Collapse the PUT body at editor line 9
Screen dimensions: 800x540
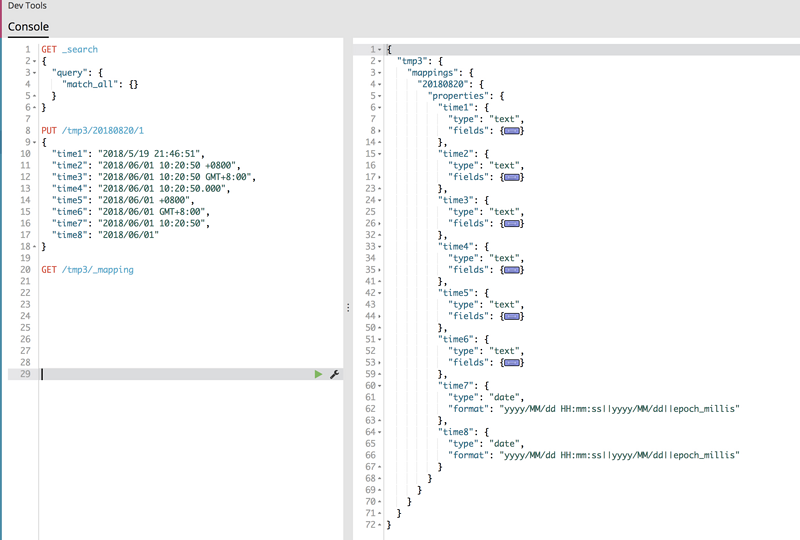pyautogui.click(x=34, y=142)
